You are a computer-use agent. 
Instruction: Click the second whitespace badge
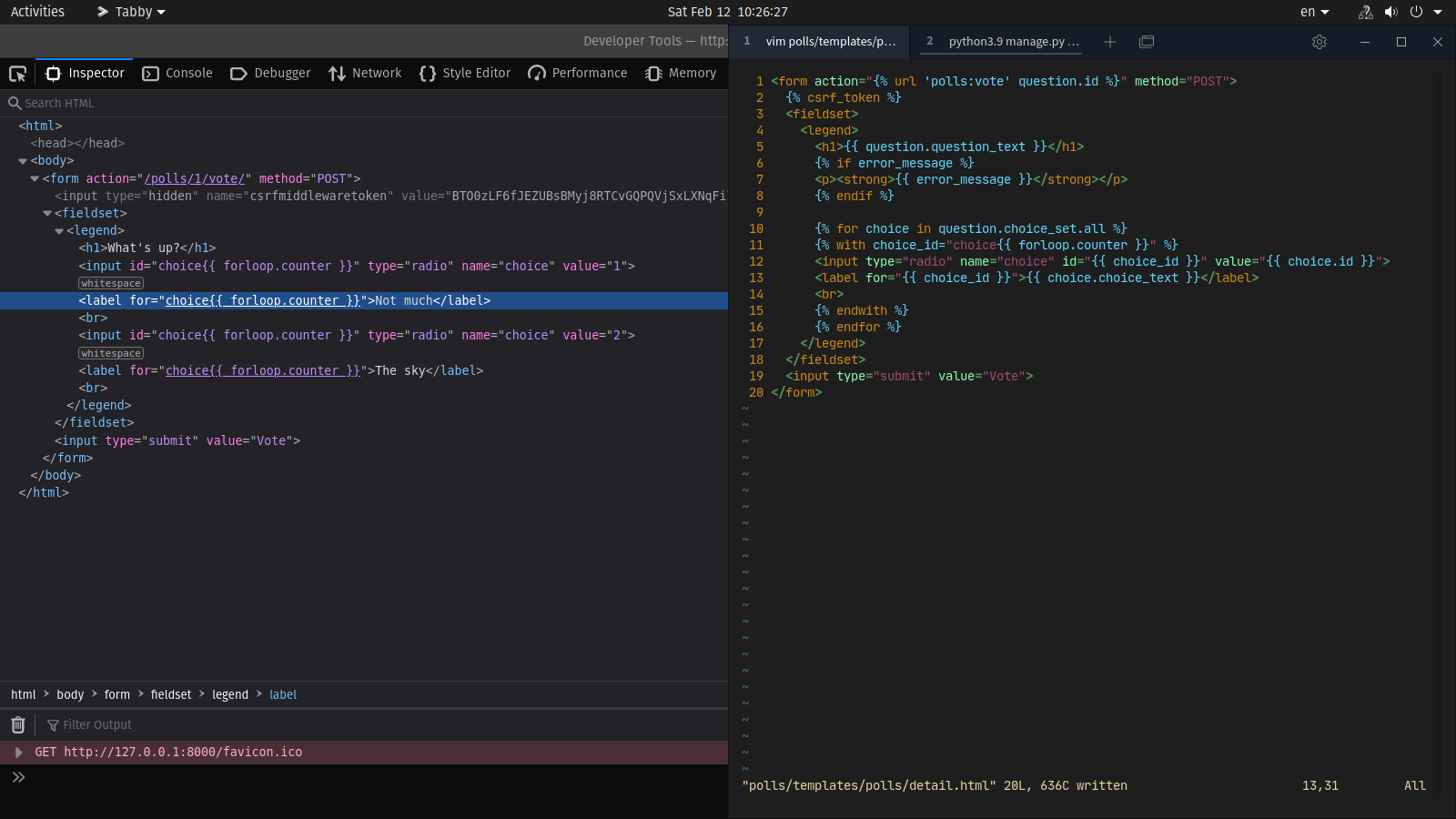pyautogui.click(x=111, y=353)
